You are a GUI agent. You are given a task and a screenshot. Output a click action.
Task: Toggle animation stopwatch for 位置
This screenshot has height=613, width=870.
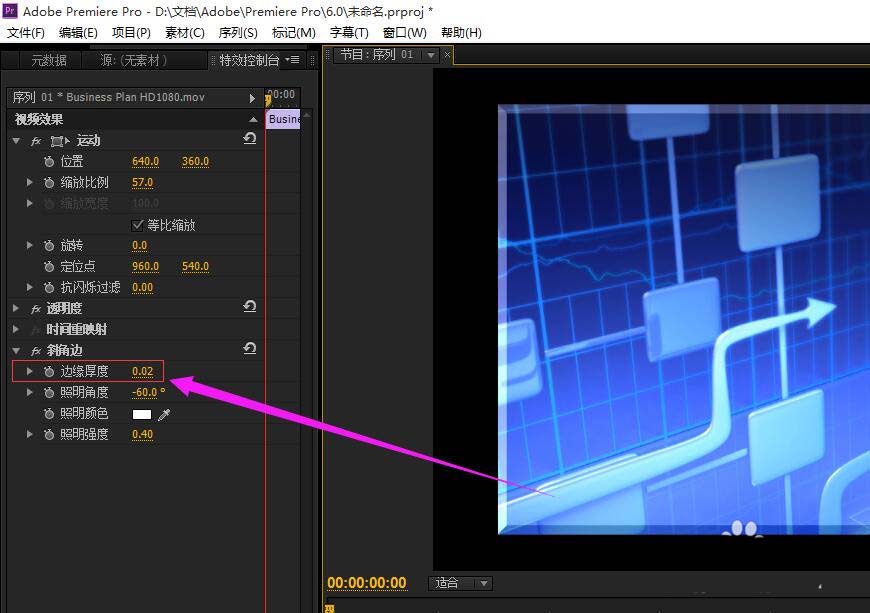tap(49, 161)
